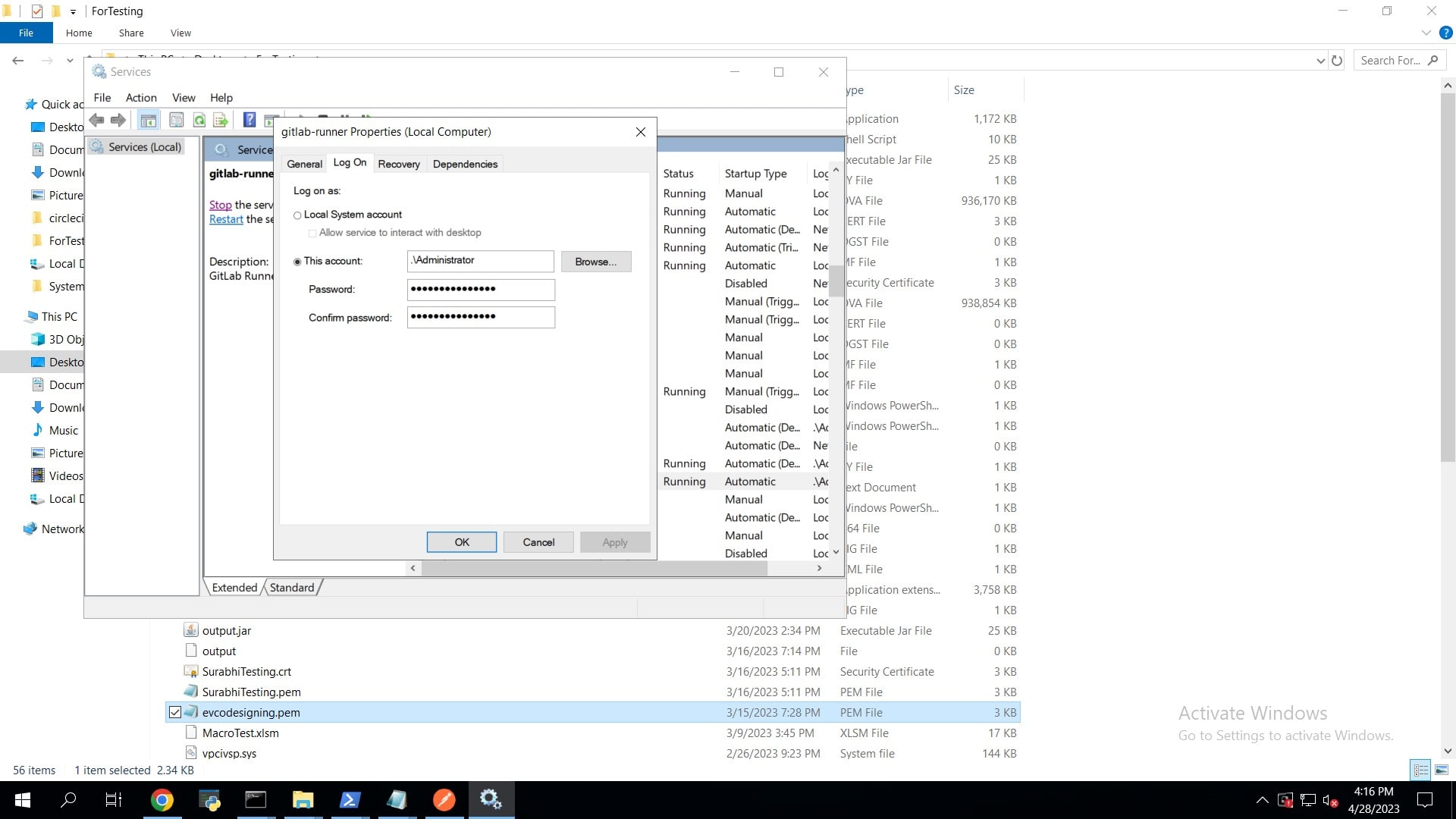Click Show/Hide Console Tree toolbar icon
This screenshot has height=819, width=1456.
149,120
